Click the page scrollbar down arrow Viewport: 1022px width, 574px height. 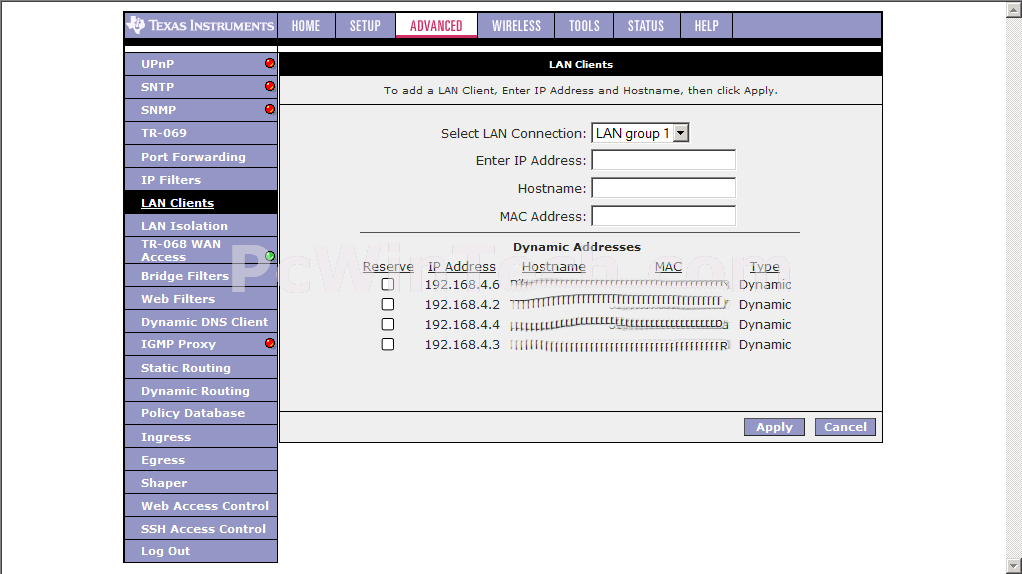(1014, 566)
